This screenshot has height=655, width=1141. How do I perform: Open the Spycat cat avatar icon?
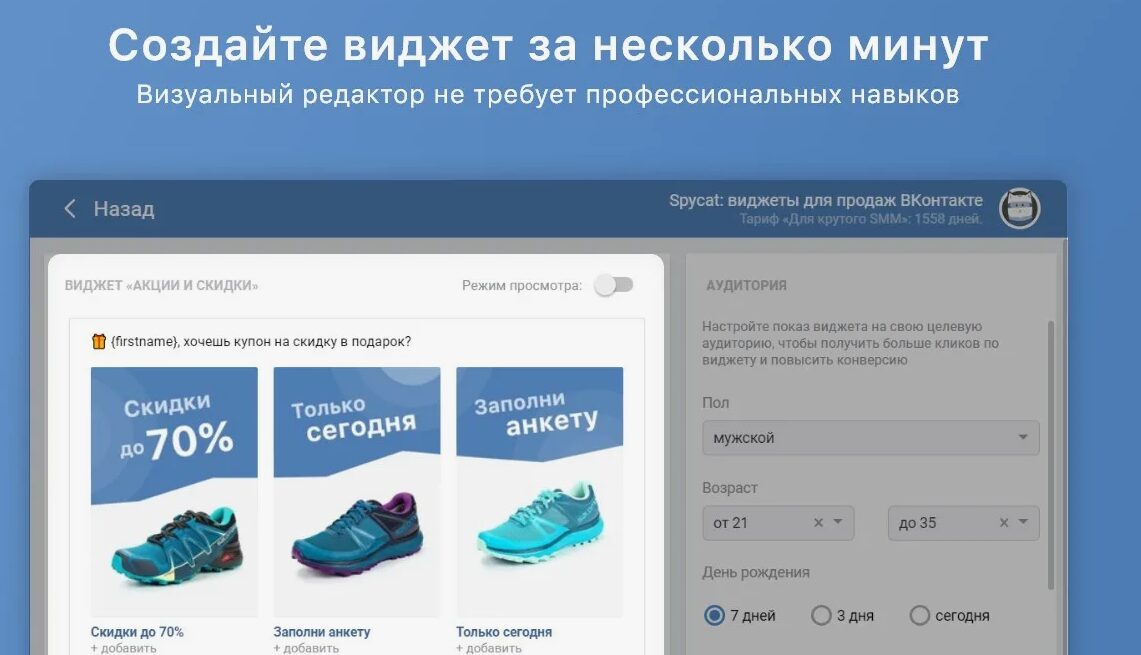point(1019,208)
